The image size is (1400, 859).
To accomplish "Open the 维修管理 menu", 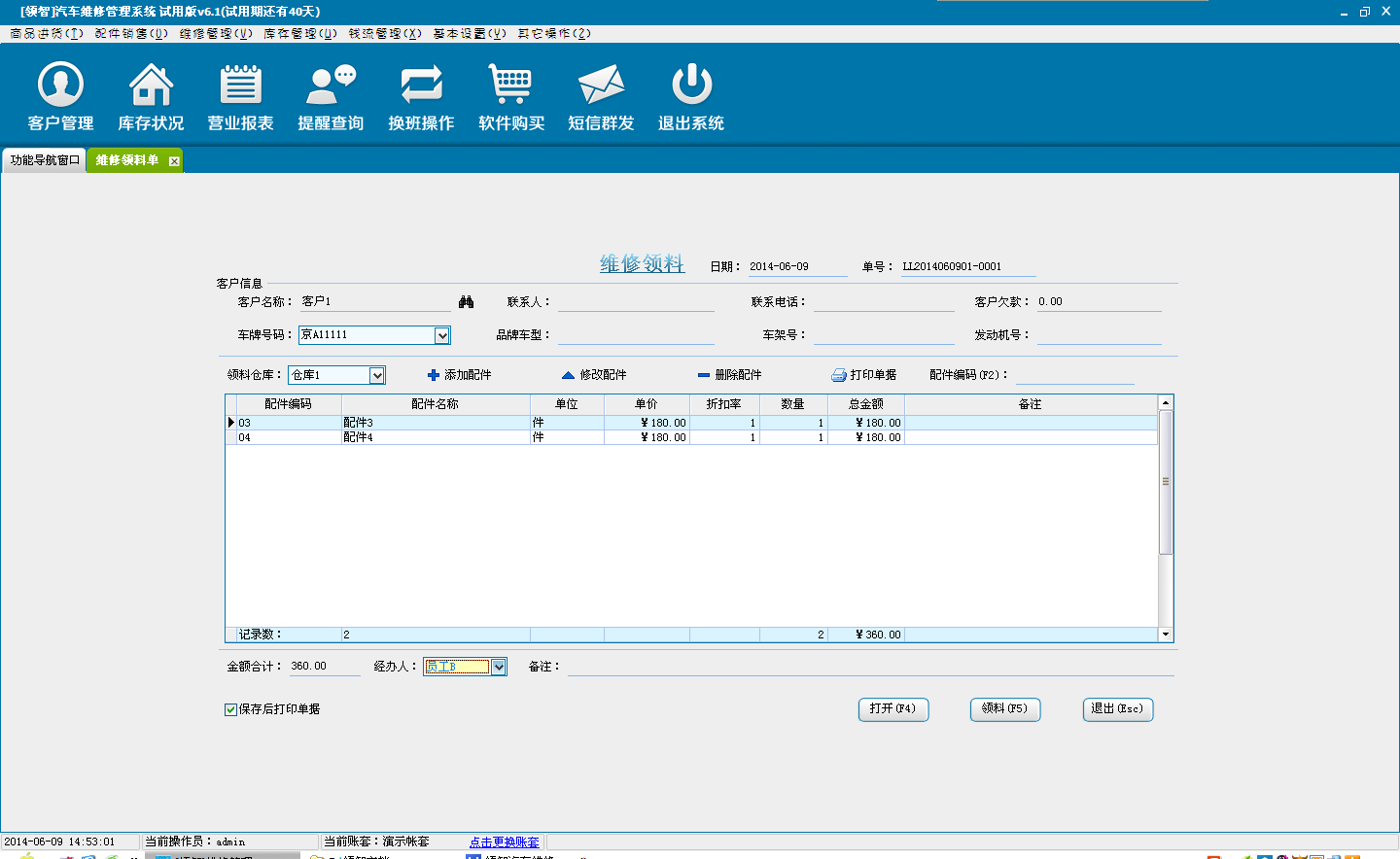I will coord(215,33).
